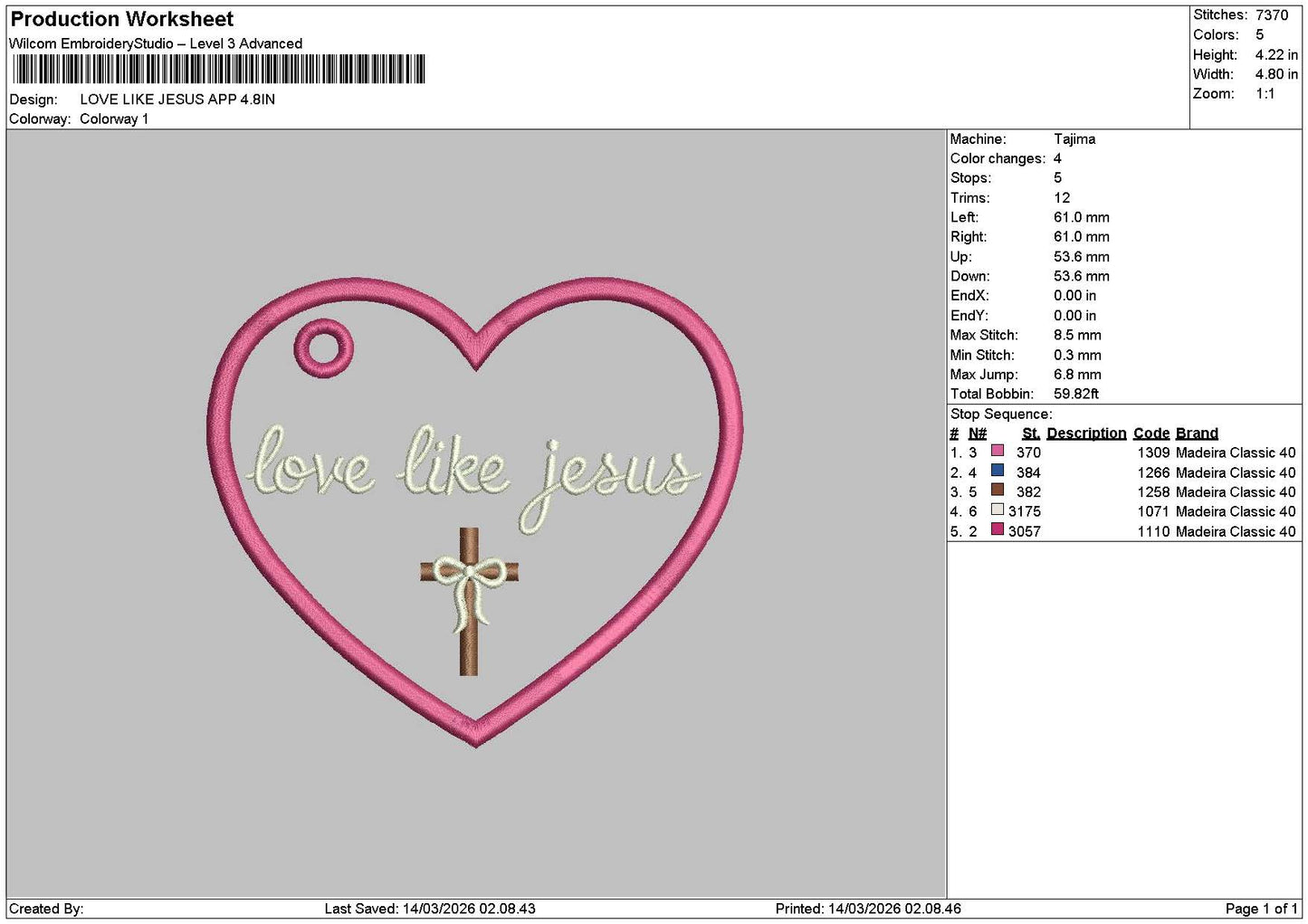This screenshot has width=1308, height=924.
Task: Click the EndX value 0.00 in
Action: (x=1075, y=296)
